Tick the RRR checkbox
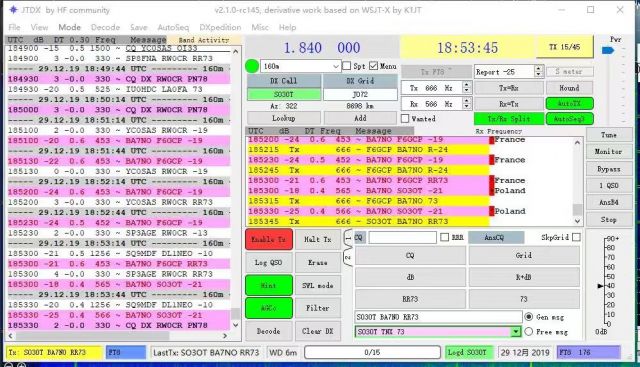640x367 pixels. (445, 238)
